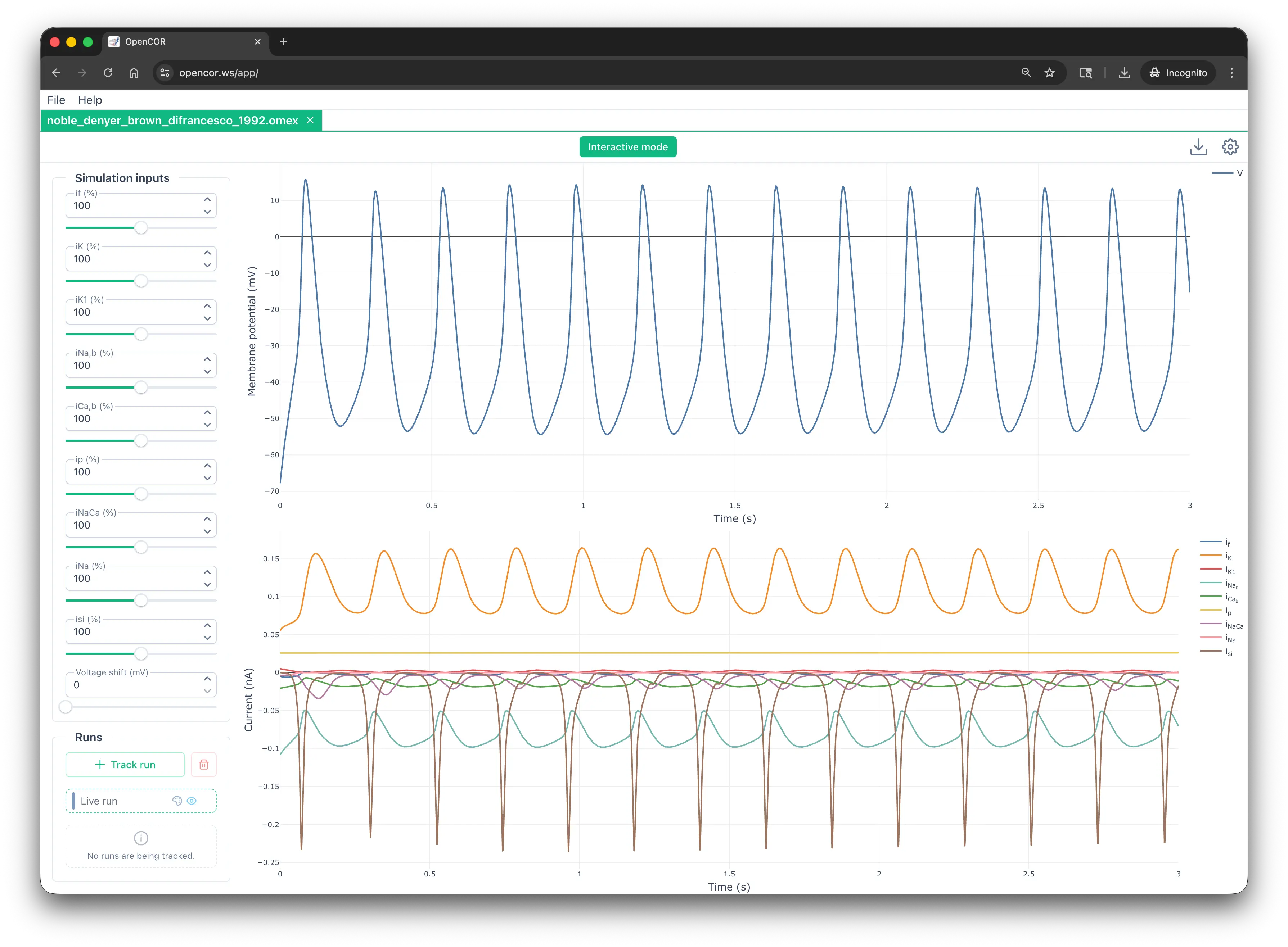Open a new browser tab
The image size is (1288, 947).
pos(283,42)
